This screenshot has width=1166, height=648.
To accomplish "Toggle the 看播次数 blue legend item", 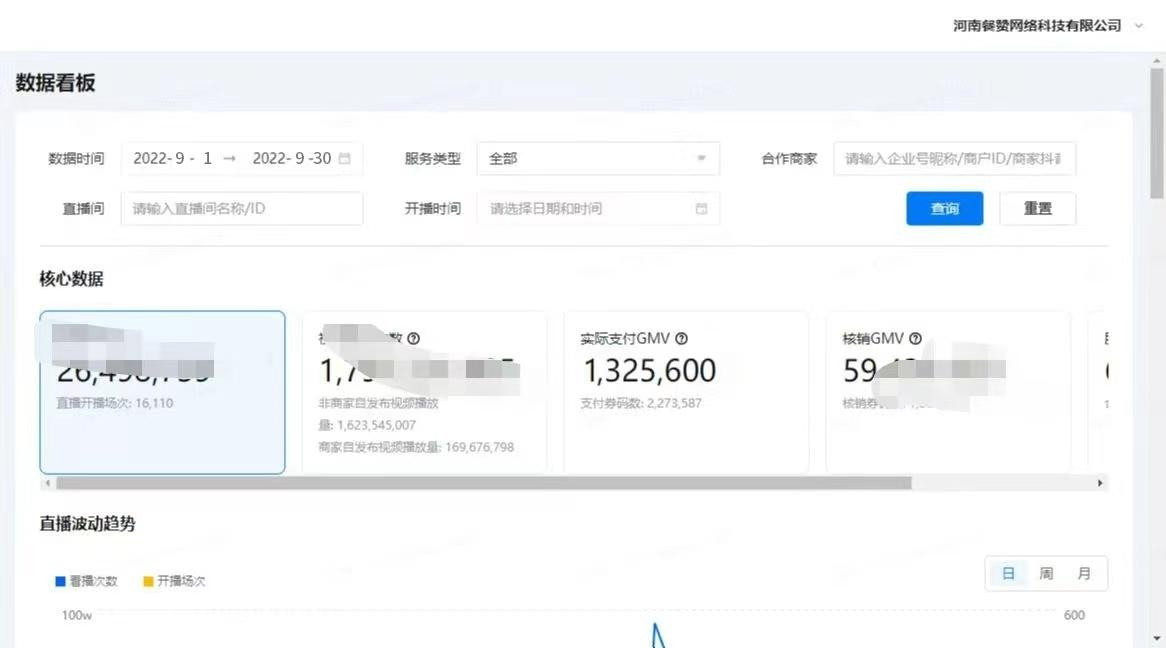I will [x=86, y=581].
